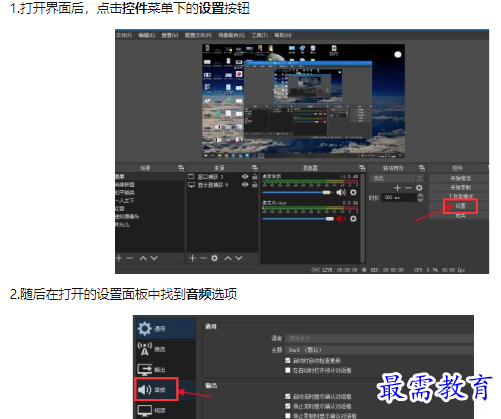This screenshot has width=501, height=419.
Task: Open the 场景集合(S) menu
Action: click(x=231, y=35)
